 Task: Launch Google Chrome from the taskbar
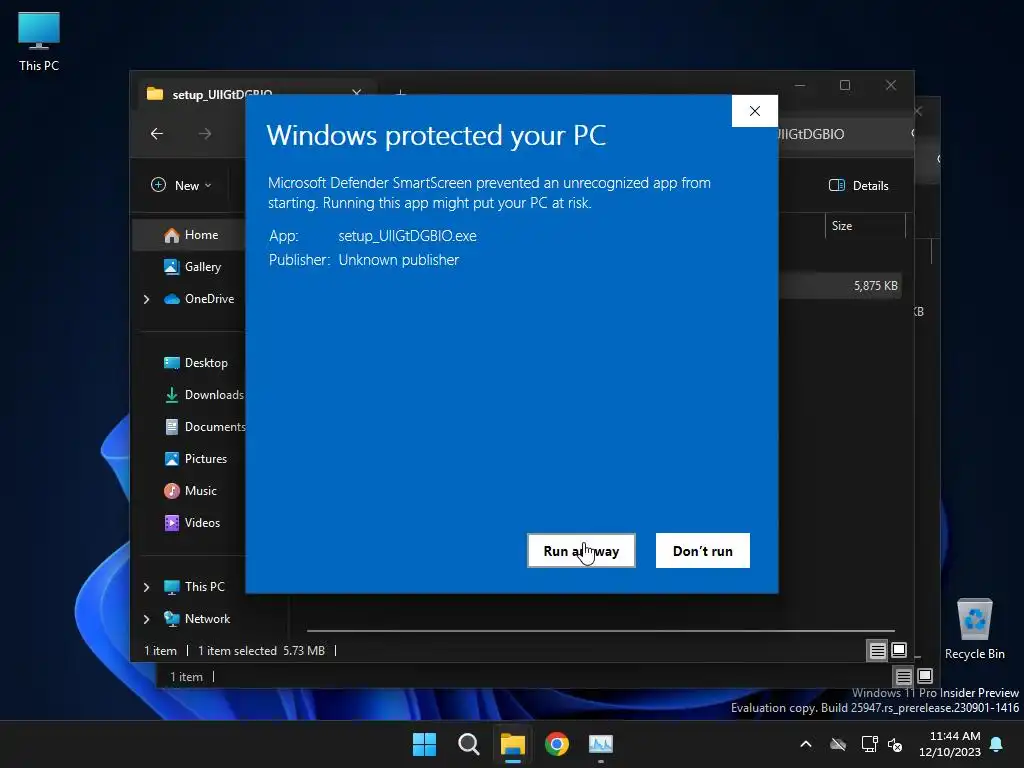pos(557,744)
